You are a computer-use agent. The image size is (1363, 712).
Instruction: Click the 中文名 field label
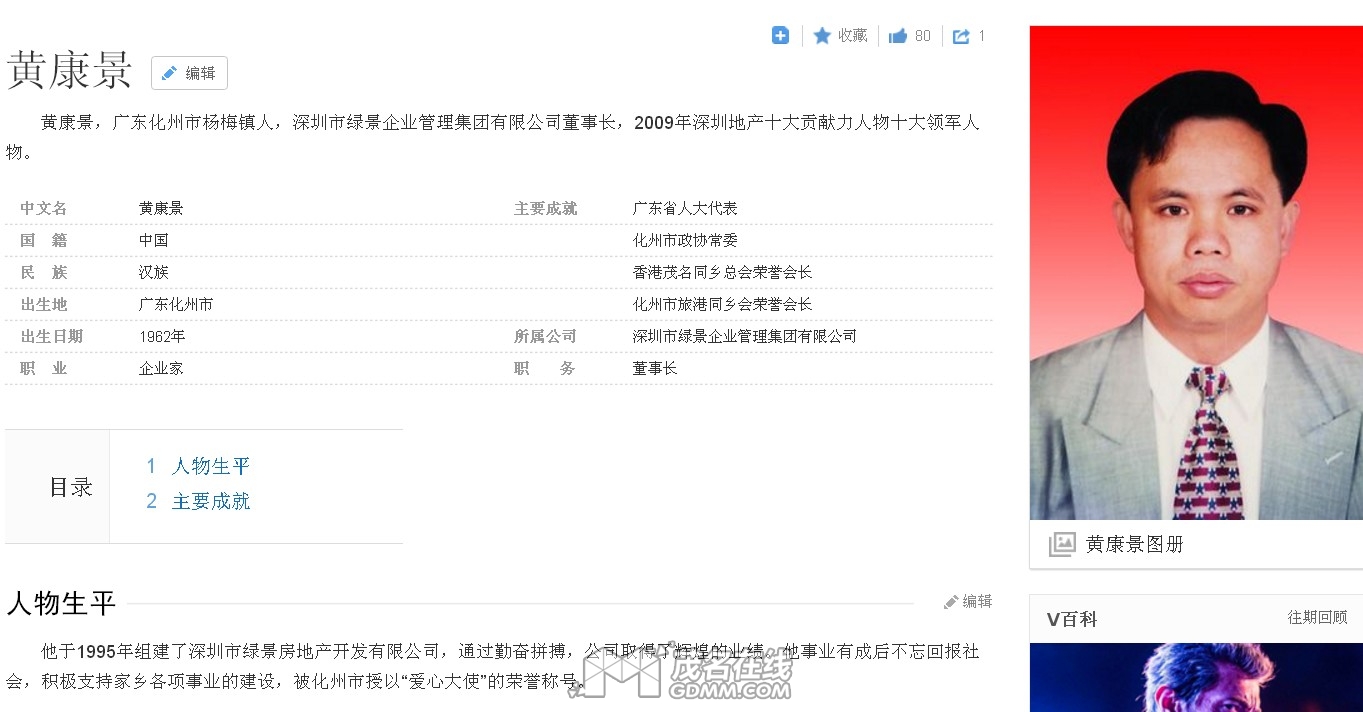pyautogui.click(x=44, y=208)
